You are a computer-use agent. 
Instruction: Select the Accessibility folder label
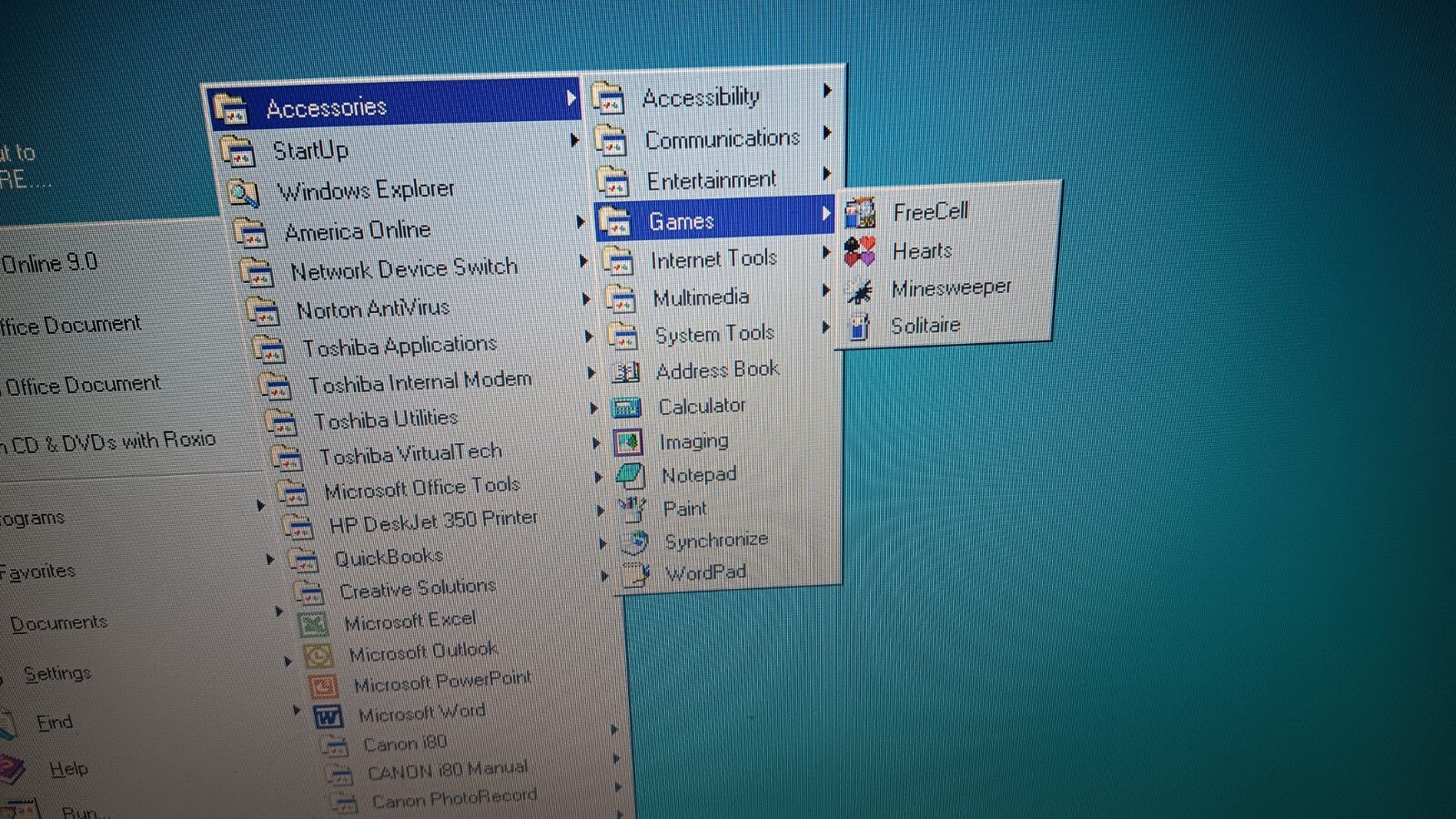tap(701, 96)
